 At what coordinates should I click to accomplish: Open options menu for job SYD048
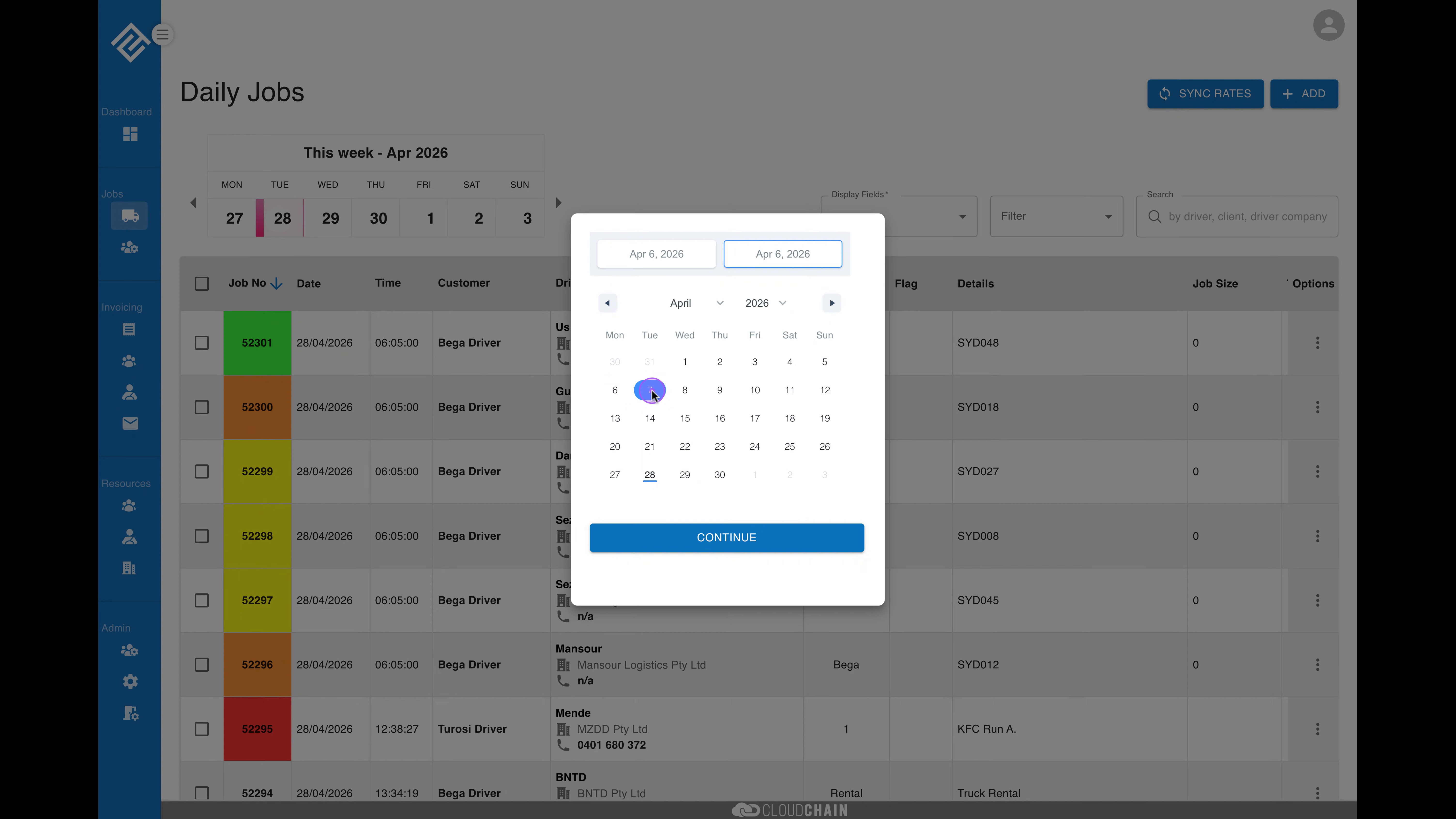pos(1318,343)
